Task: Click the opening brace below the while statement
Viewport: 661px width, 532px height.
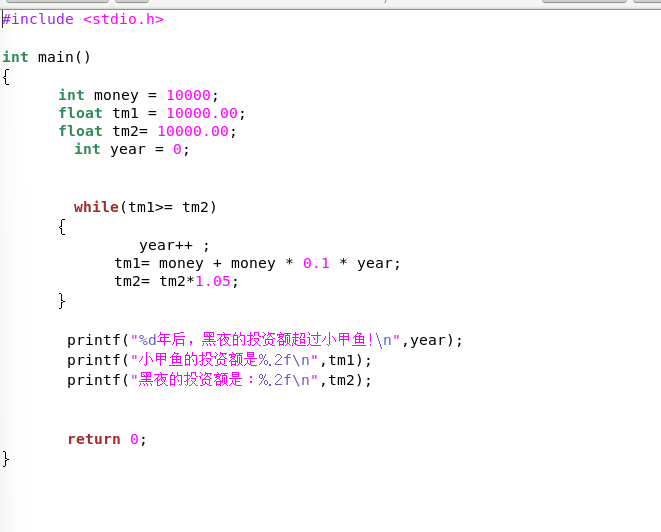Action: (x=62, y=226)
